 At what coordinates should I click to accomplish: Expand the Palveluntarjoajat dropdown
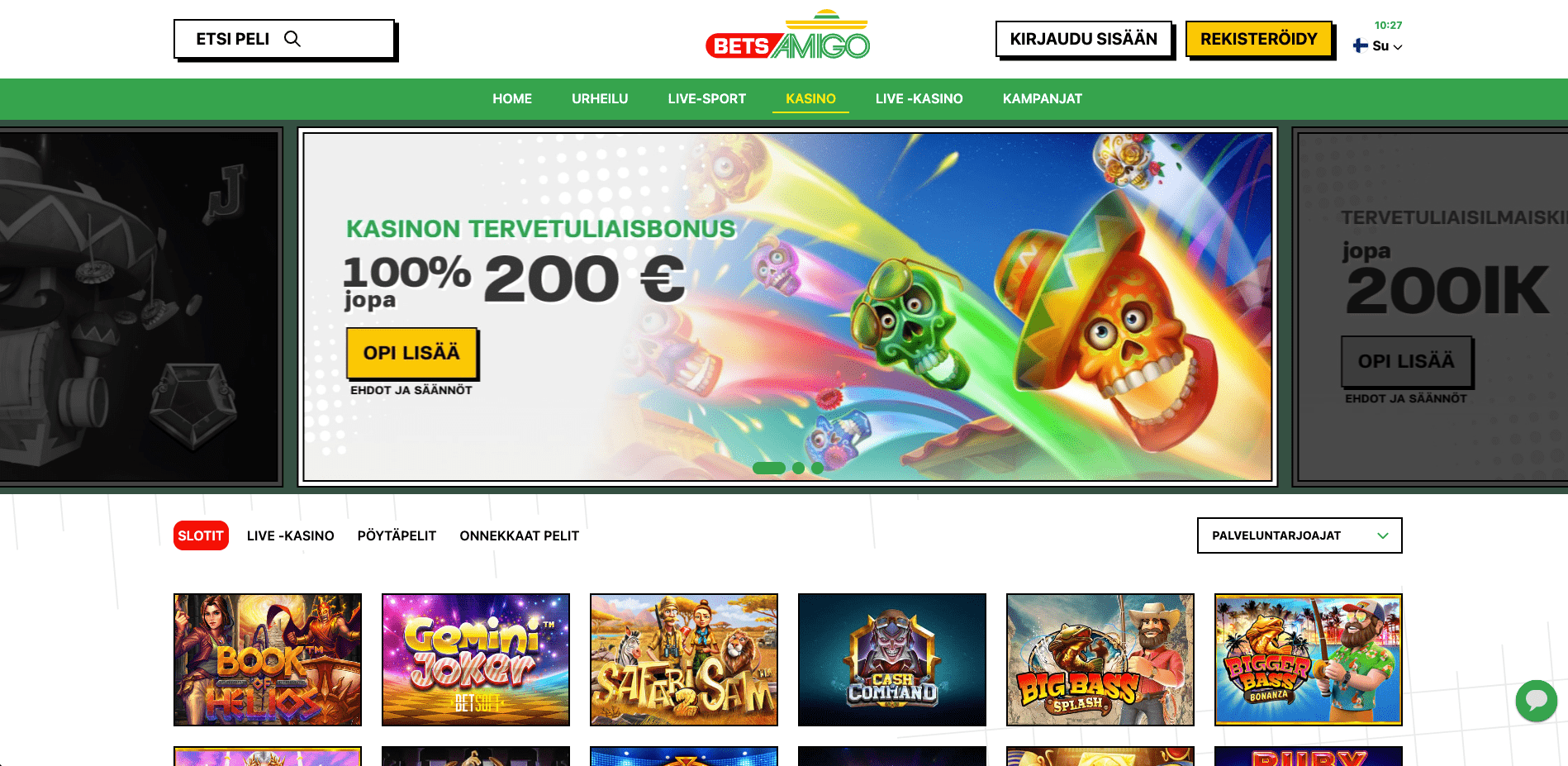(1300, 535)
